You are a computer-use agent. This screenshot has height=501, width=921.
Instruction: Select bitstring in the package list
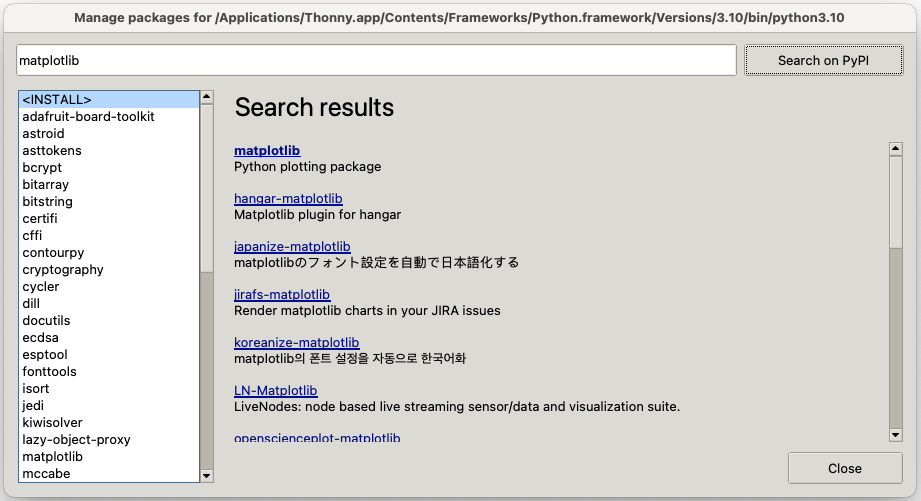pyautogui.click(x=109, y=201)
